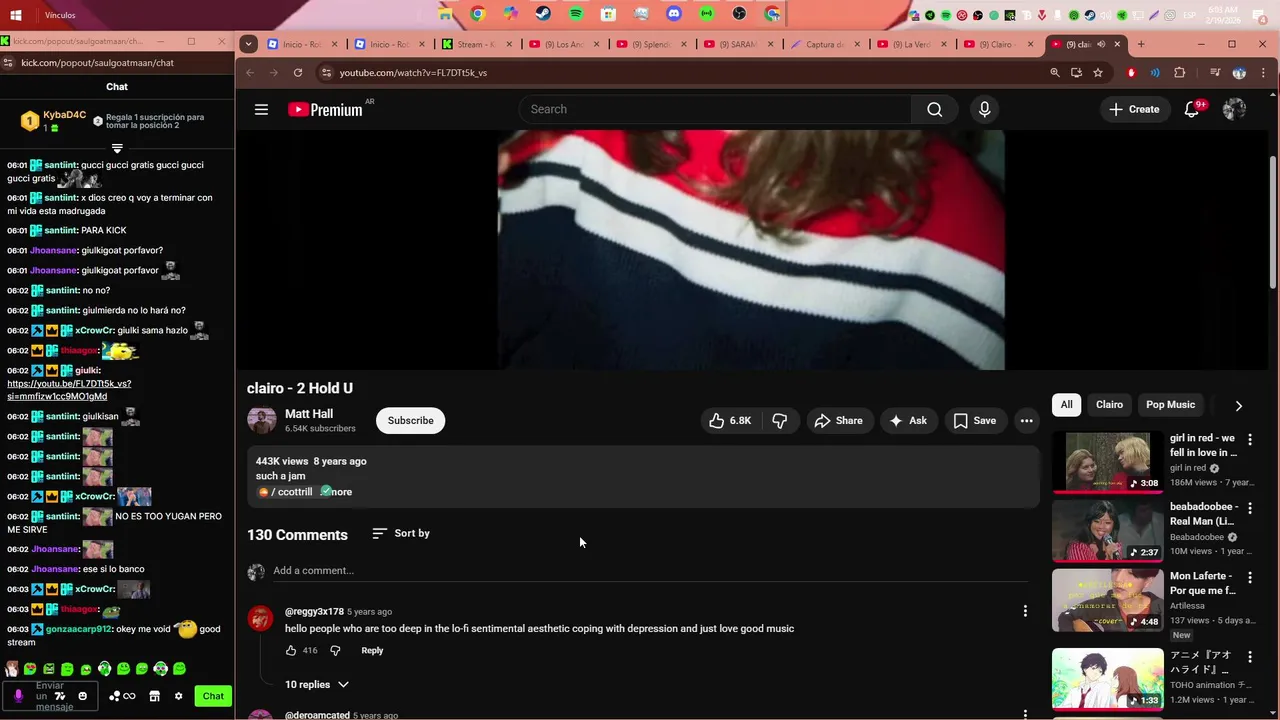1280x720 pixels.
Task: Open the tab search dropdown in Chrome
Action: (x=249, y=44)
